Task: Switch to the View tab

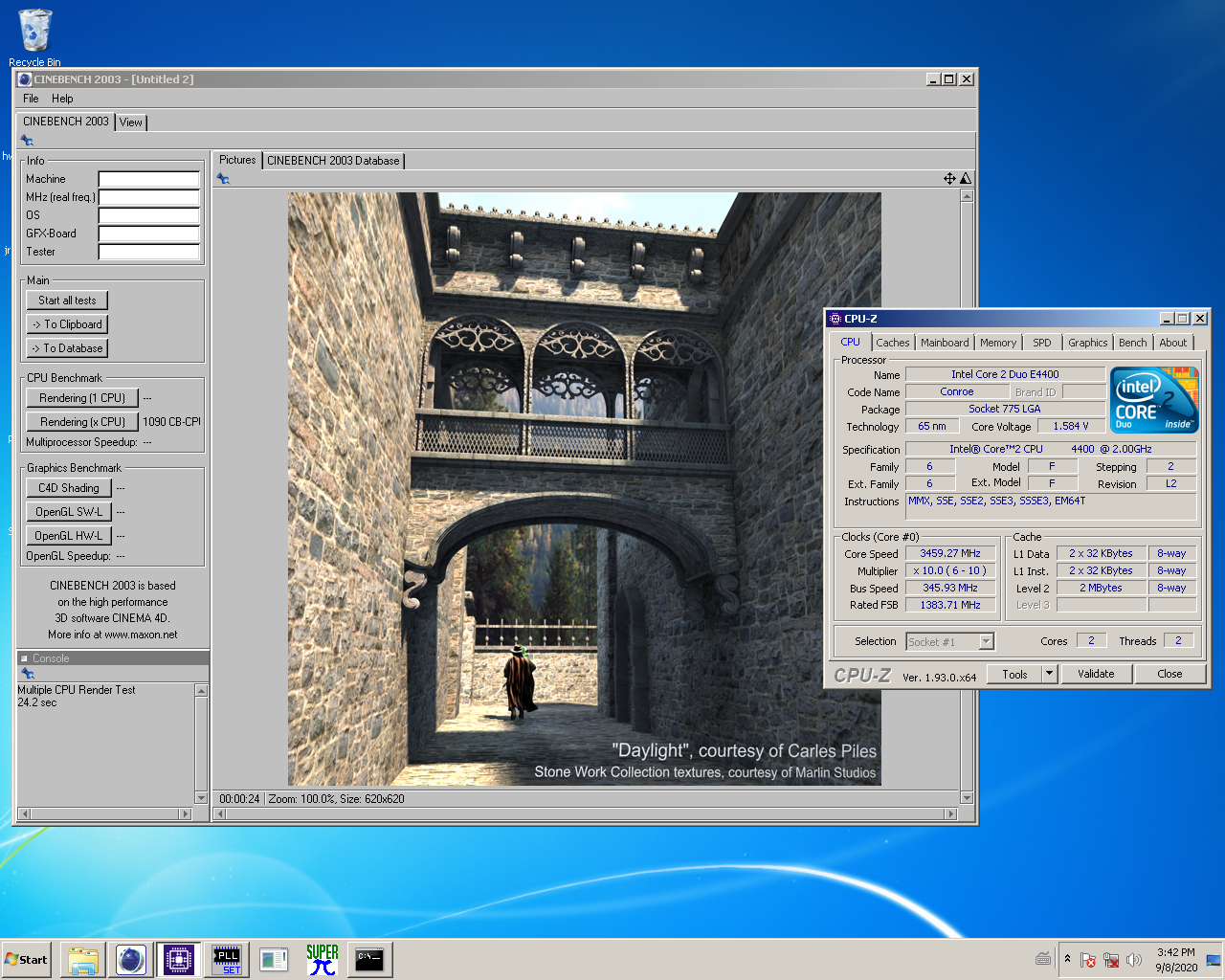Action: [x=131, y=122]
